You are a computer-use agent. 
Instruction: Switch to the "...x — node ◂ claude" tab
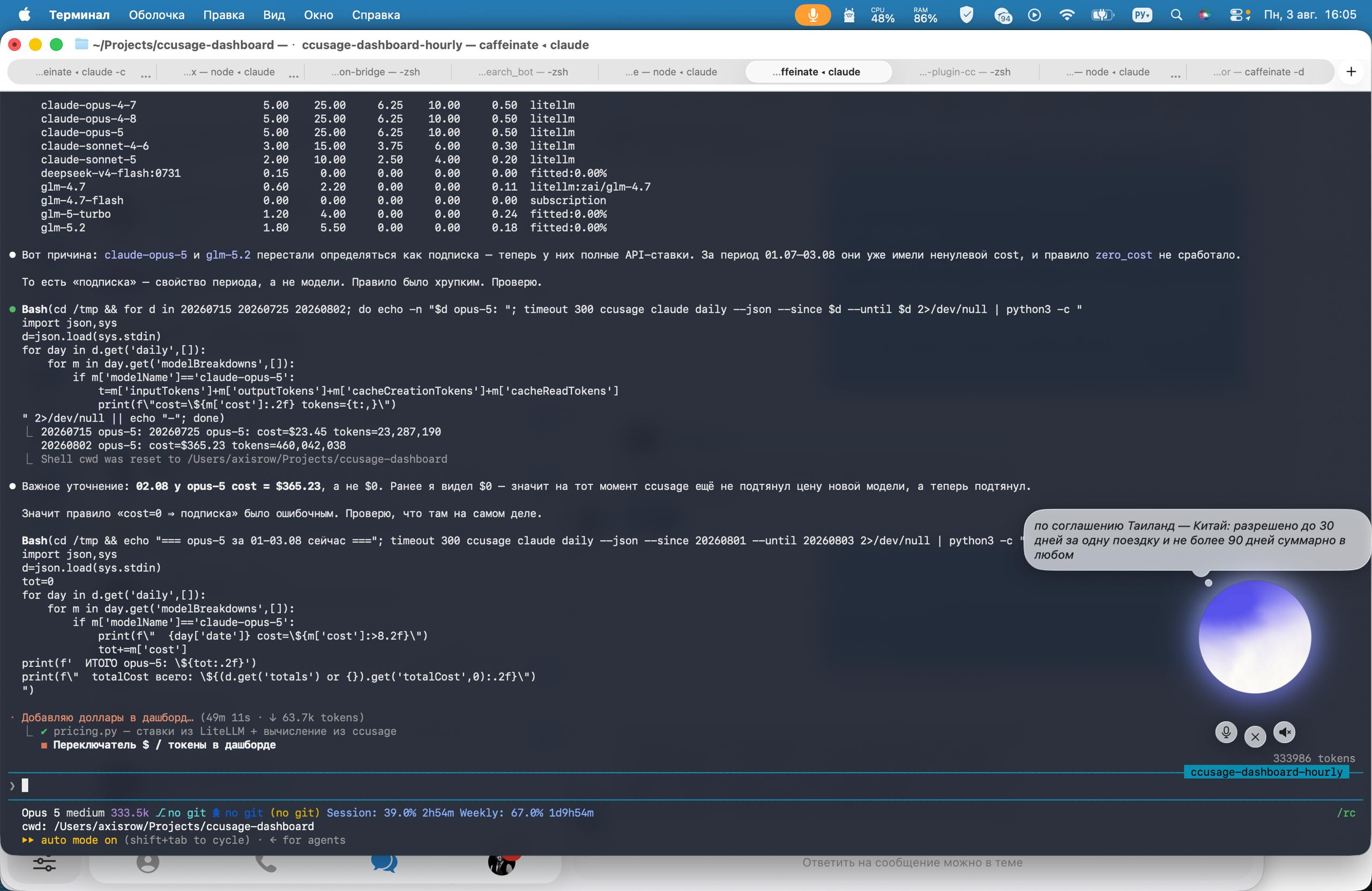tap(229, 71)
